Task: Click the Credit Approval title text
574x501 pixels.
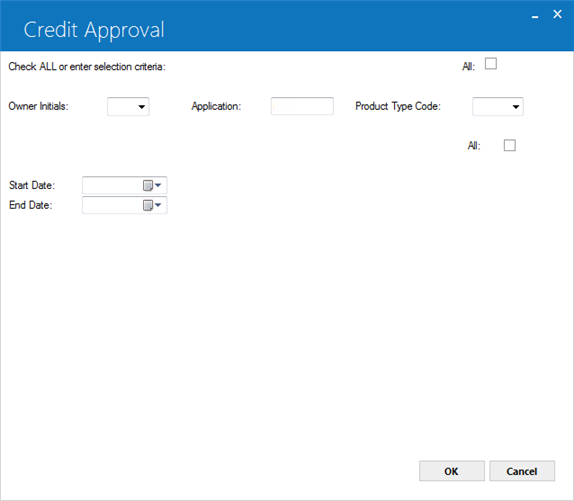Action: (x=94, y=30)
